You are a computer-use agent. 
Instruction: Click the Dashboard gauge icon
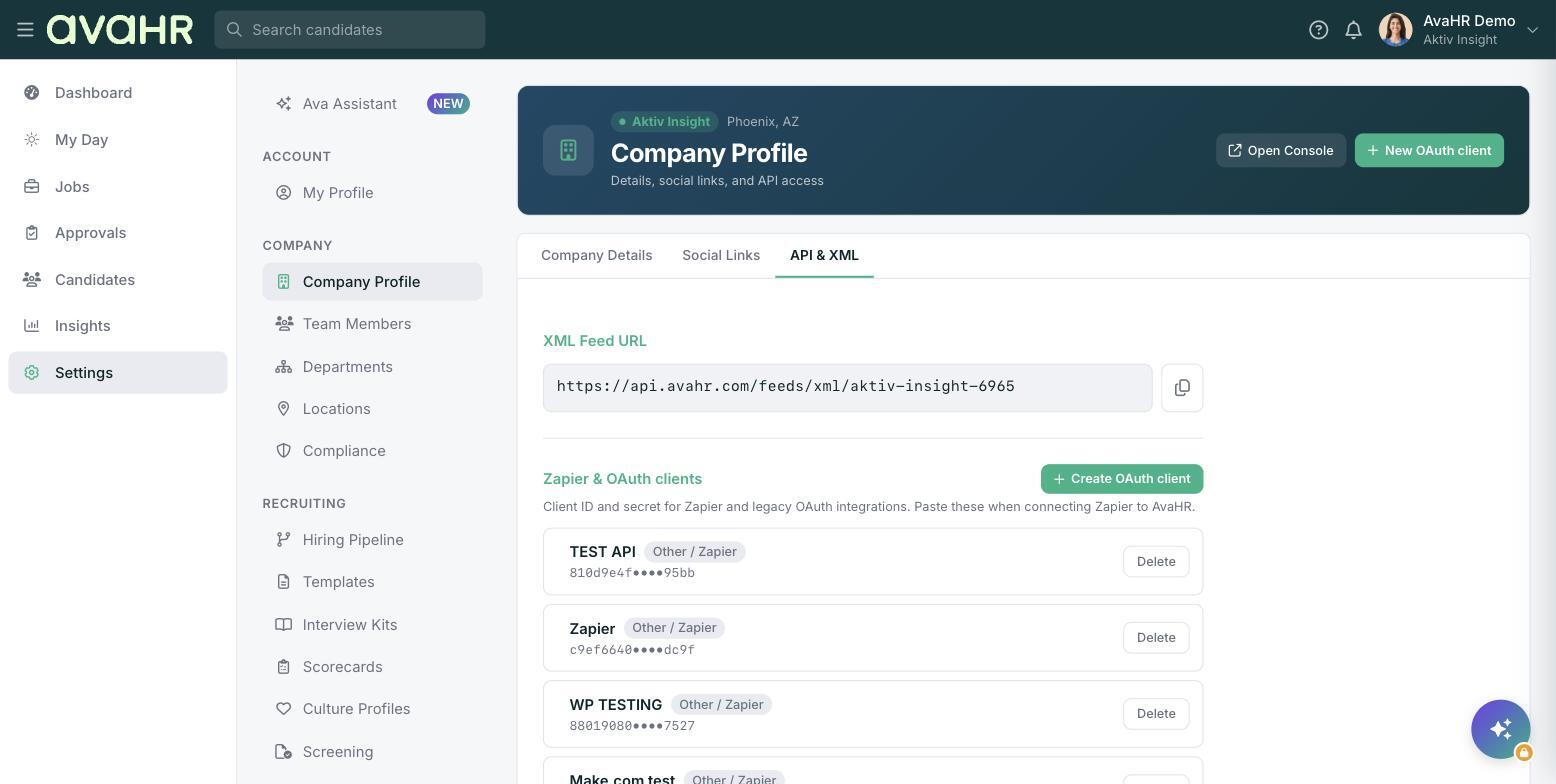(x=32, y=93)
